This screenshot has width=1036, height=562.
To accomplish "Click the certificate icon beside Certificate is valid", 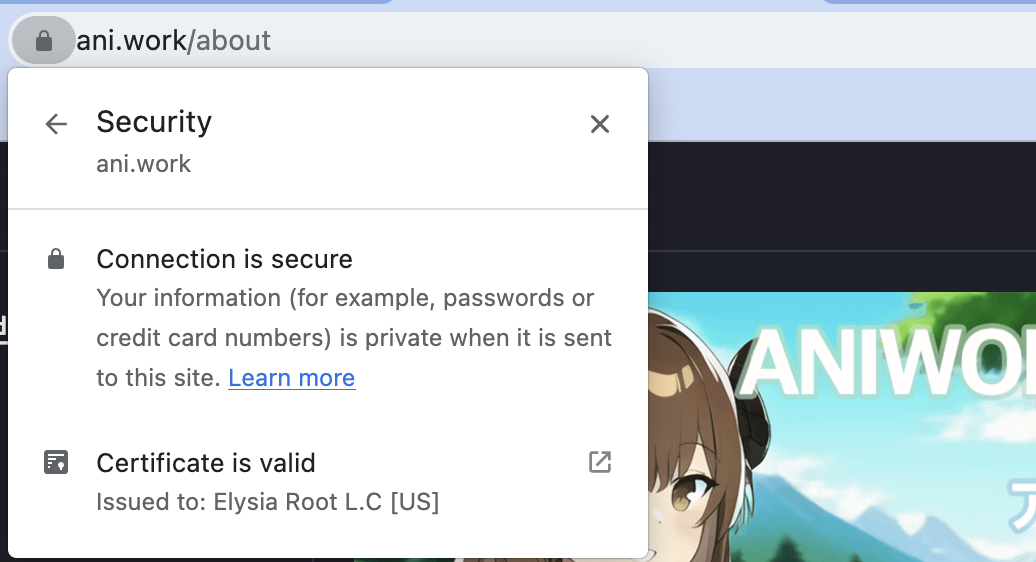I will pyautogui.click(x=56, y=463).
